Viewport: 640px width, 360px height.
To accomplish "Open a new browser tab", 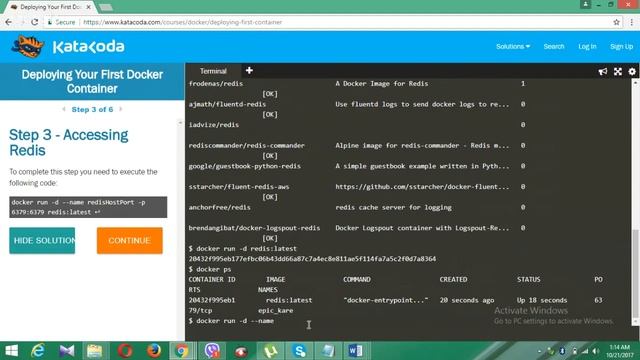I will [106, 7].
